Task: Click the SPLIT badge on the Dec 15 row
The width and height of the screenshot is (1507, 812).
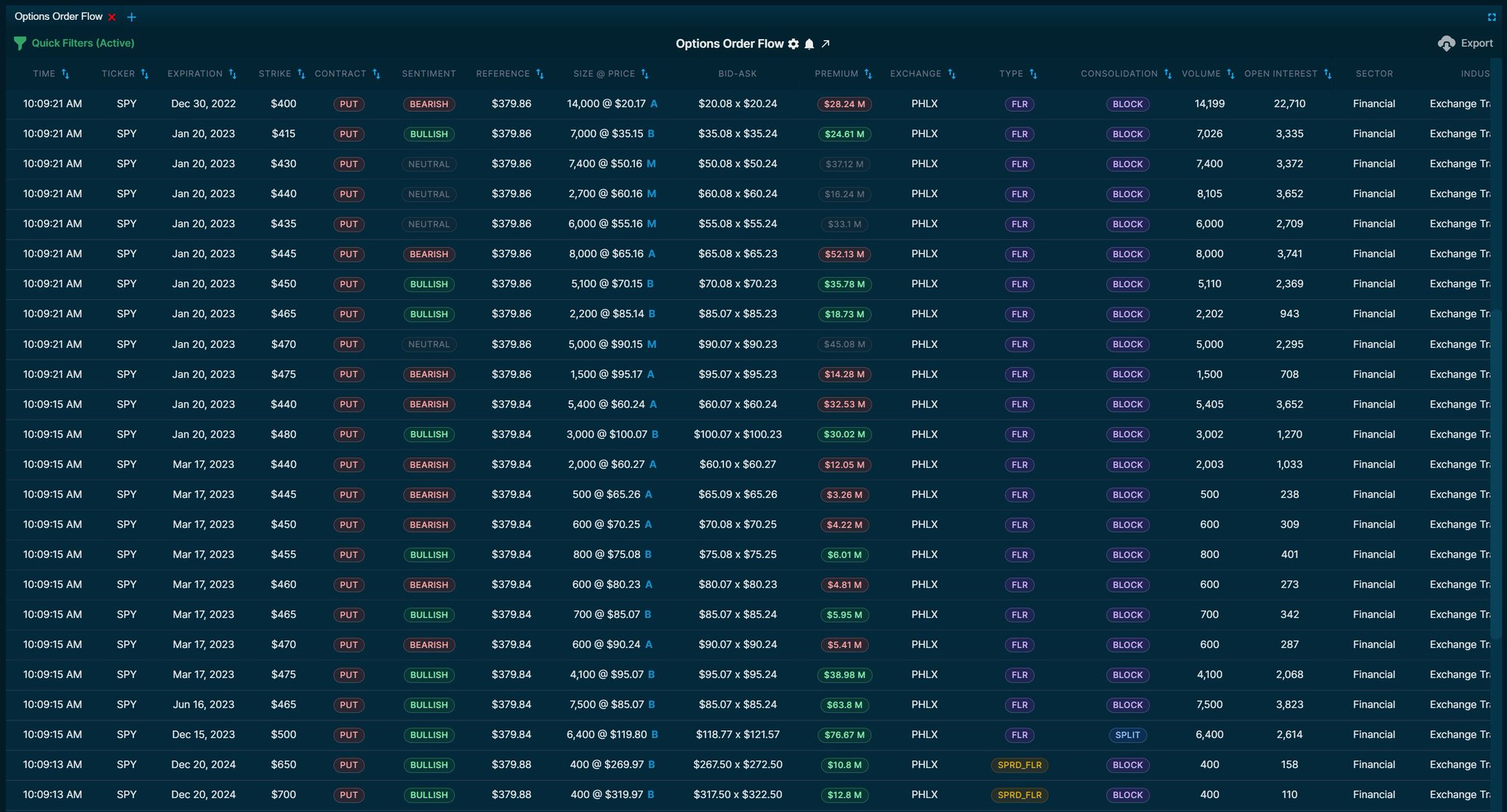Action: click(1127, 734)
